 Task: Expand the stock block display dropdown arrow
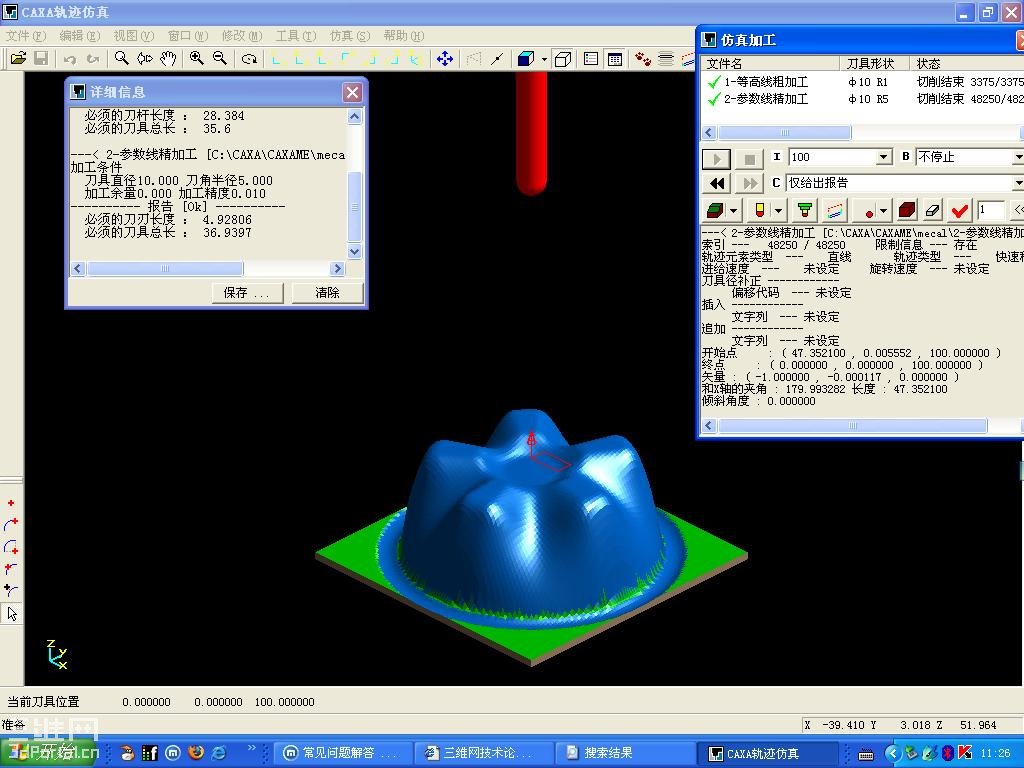point(733,211)
